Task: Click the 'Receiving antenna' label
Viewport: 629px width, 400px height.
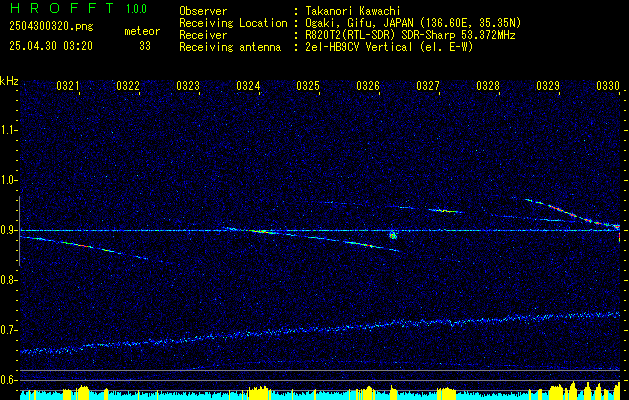Action: click(x=230, y=47)
